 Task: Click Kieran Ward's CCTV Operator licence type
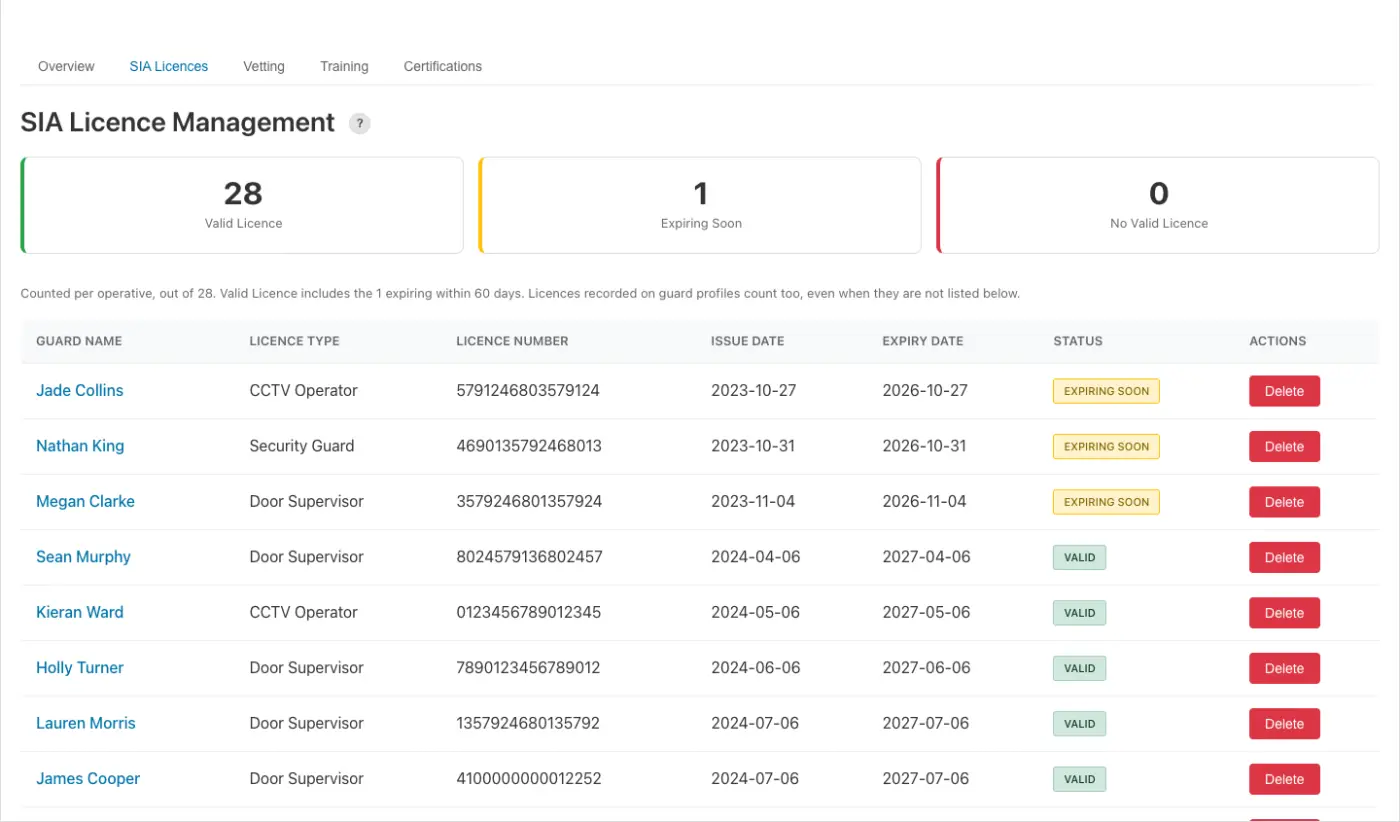tap(303, 612)
